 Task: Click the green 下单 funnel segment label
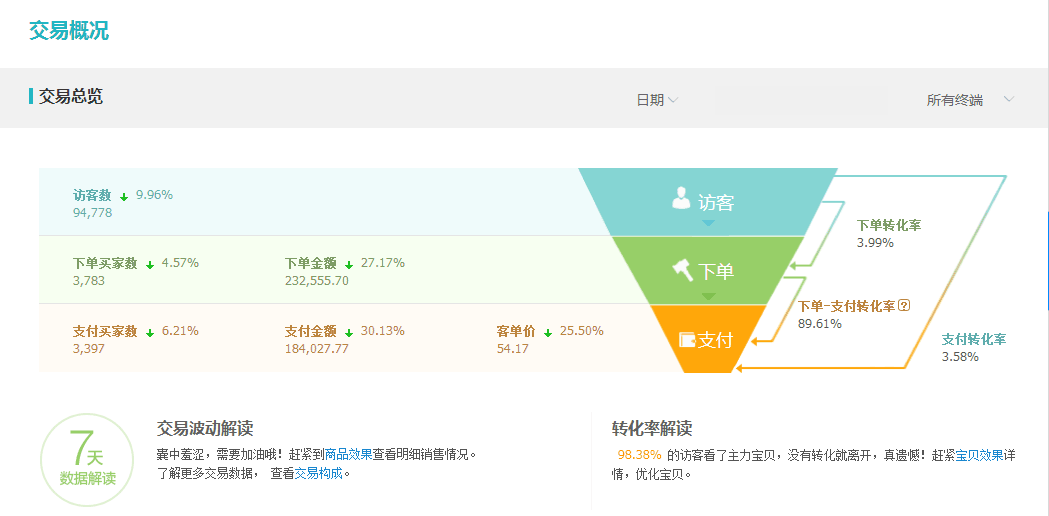click(716, 271)
